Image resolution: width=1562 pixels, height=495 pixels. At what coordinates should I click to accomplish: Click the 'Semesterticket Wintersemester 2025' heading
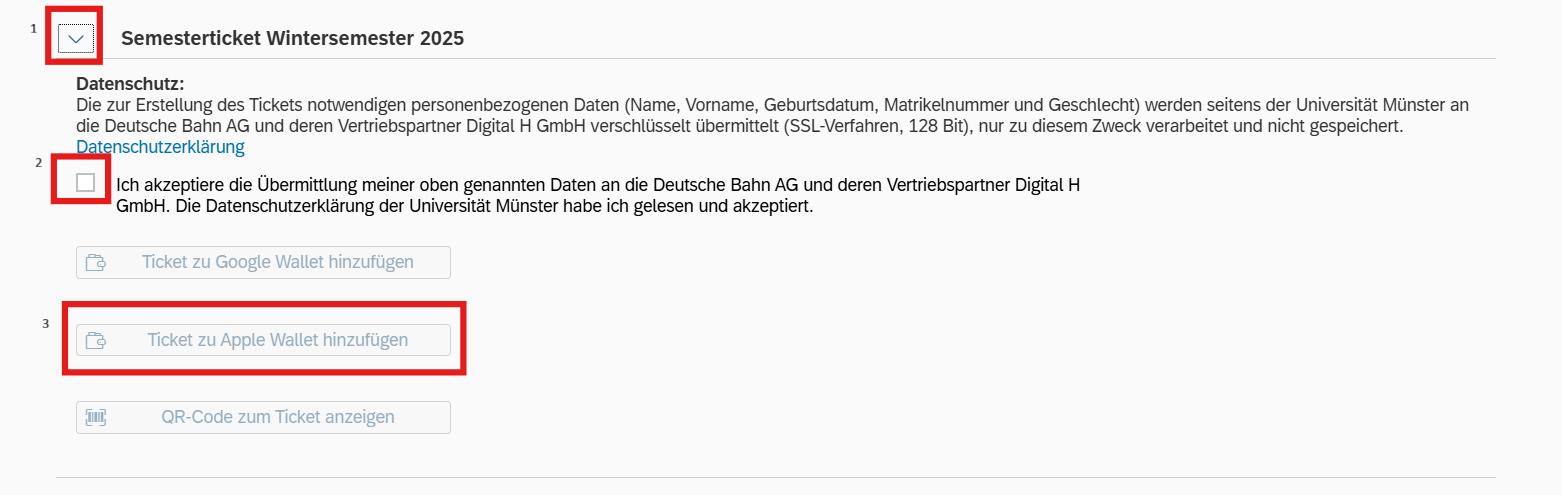click(292, 39)
